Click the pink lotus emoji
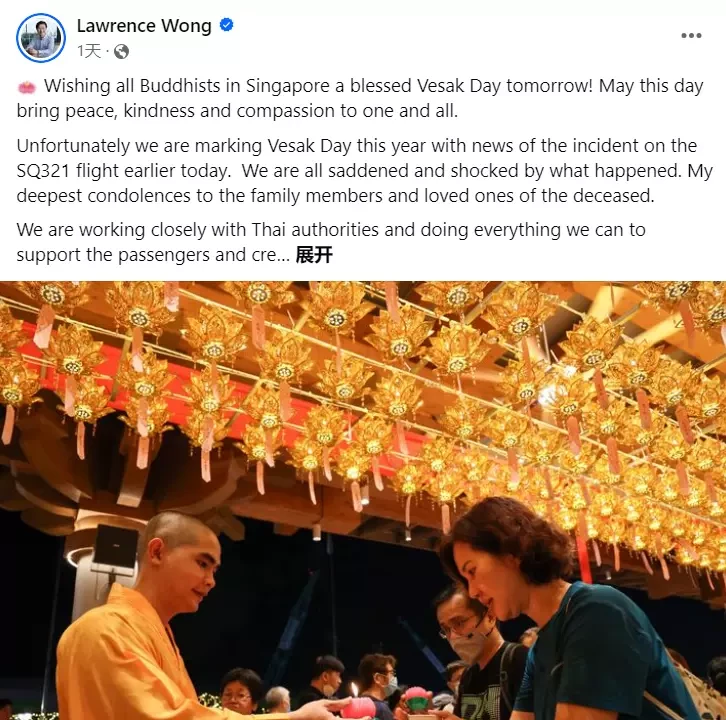726x720 pixels. coord(26,87)
